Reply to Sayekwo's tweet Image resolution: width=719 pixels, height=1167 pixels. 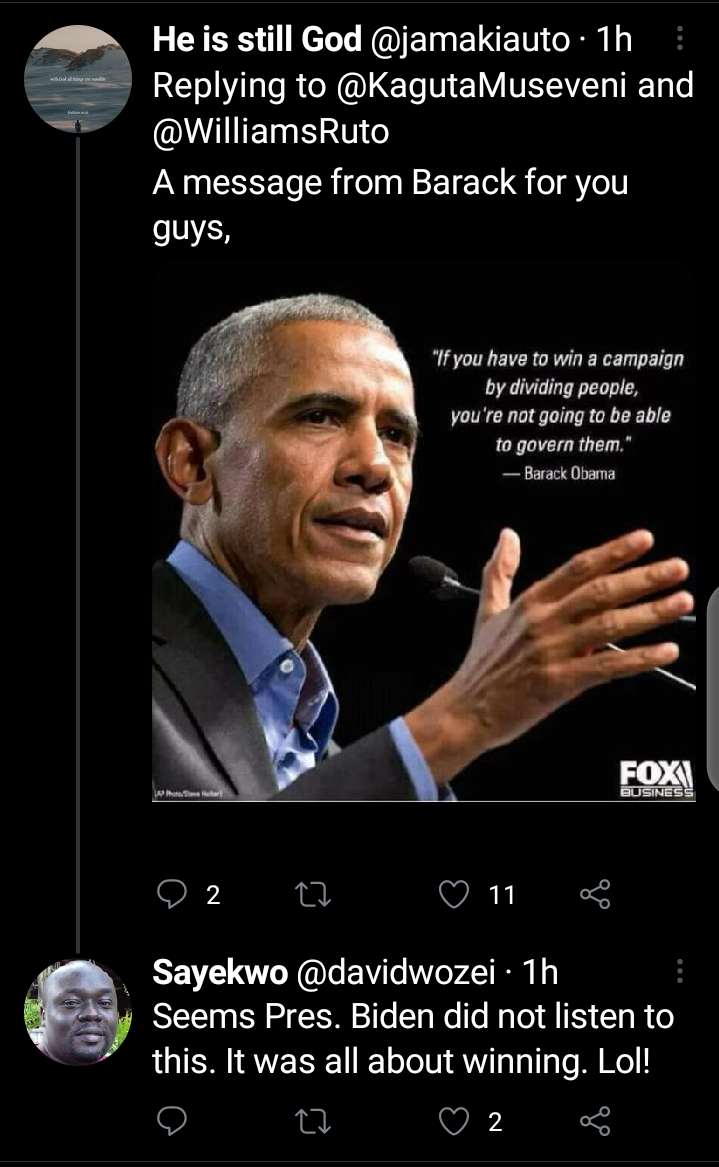[x=172, y=1121]
